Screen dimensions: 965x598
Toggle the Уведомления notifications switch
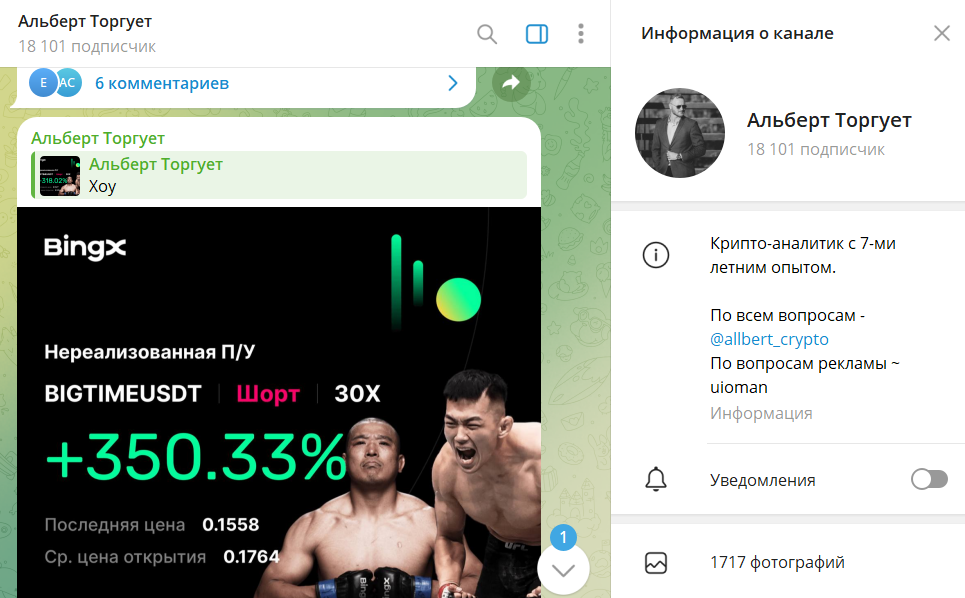point(929,479)
